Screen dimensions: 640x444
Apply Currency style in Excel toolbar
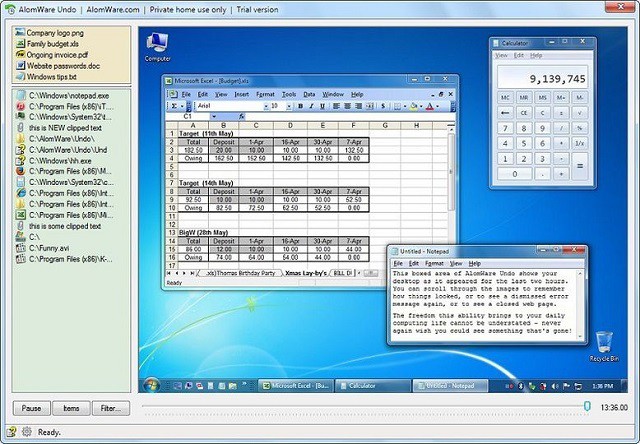(x=383, y=106)
